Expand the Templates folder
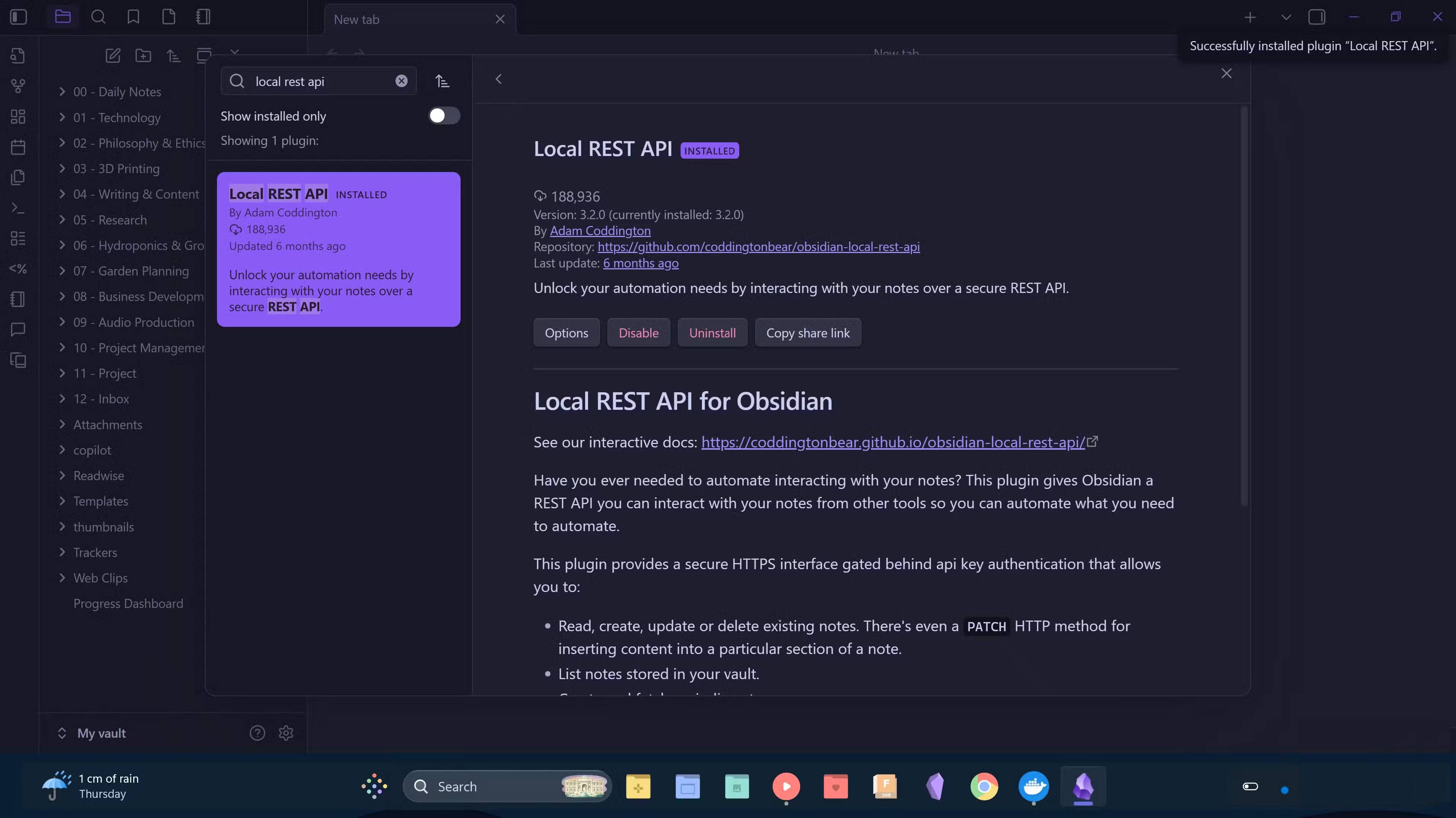Screen dimensions: 1456x818 click(x=62, y=501)
